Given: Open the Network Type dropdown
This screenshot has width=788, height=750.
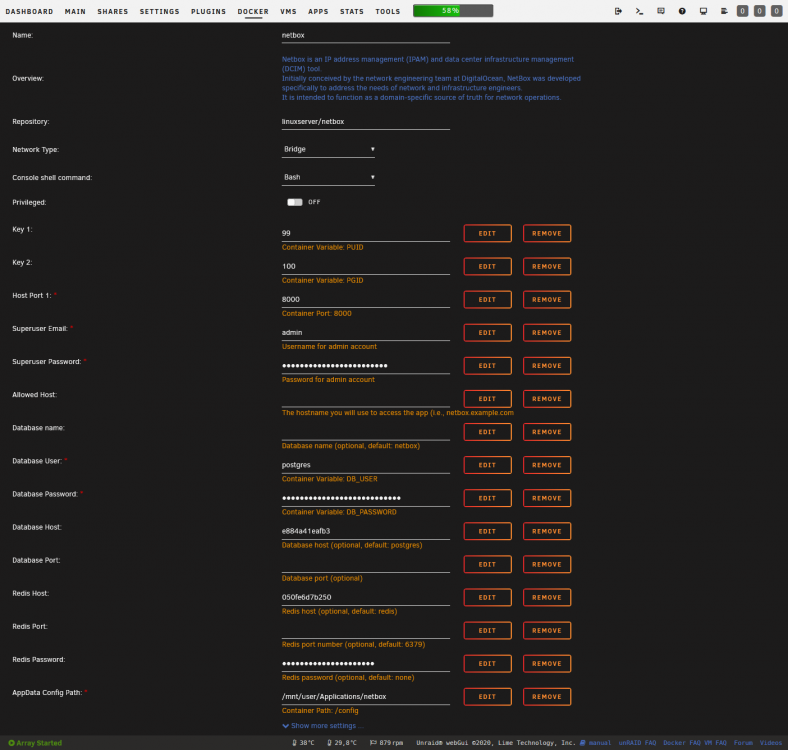Looking at the screenshot, I should [328, 149].
